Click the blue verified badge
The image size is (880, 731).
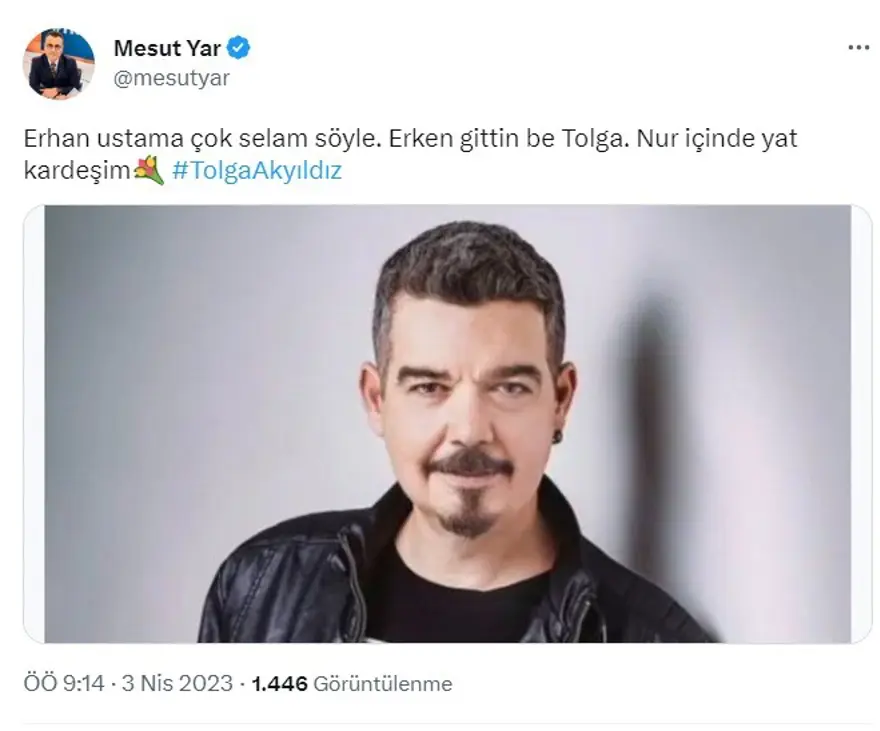239,48
